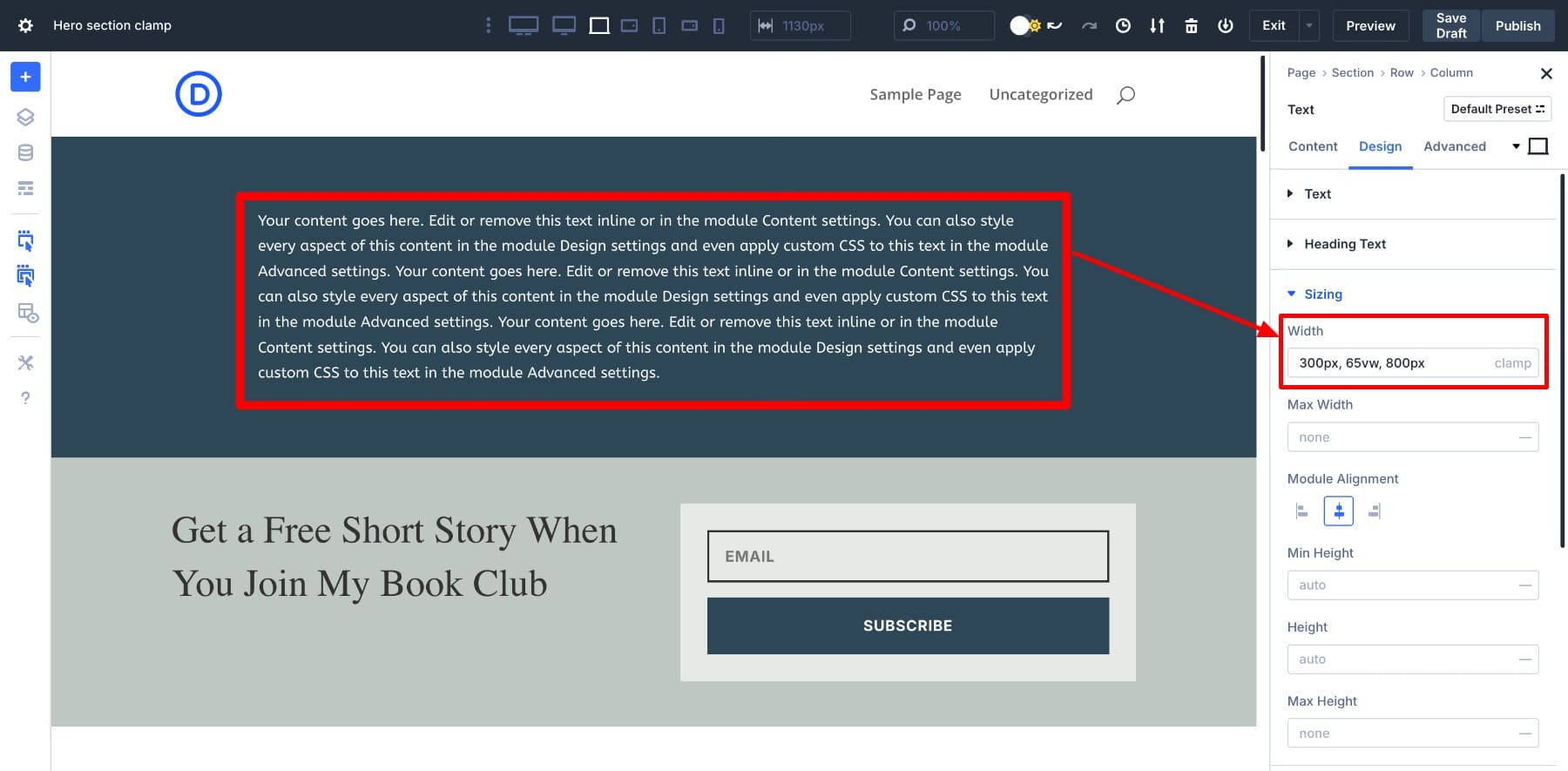This screenshot has width=1568, height=771.
Task: Open the Default Preset dropdown
Action: tap(1497, 109)
